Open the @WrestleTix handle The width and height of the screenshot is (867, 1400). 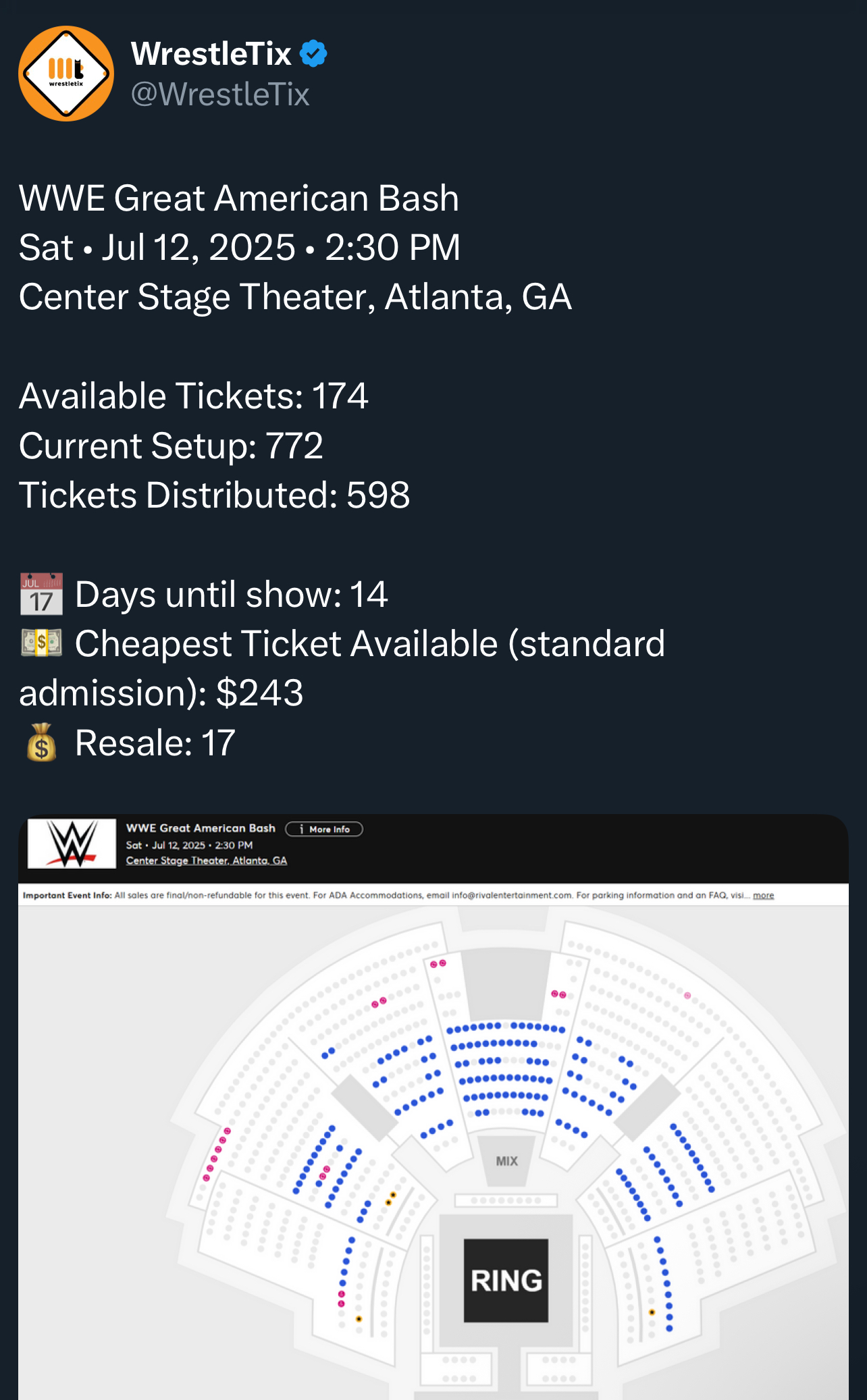[220, 95]
